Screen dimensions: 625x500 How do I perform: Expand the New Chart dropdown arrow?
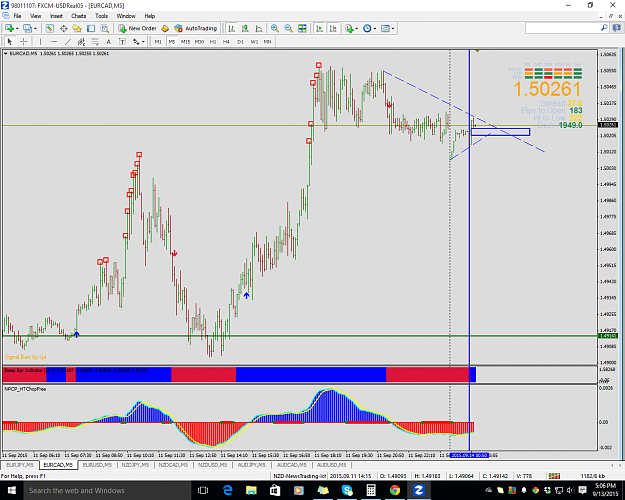(17, 28)
